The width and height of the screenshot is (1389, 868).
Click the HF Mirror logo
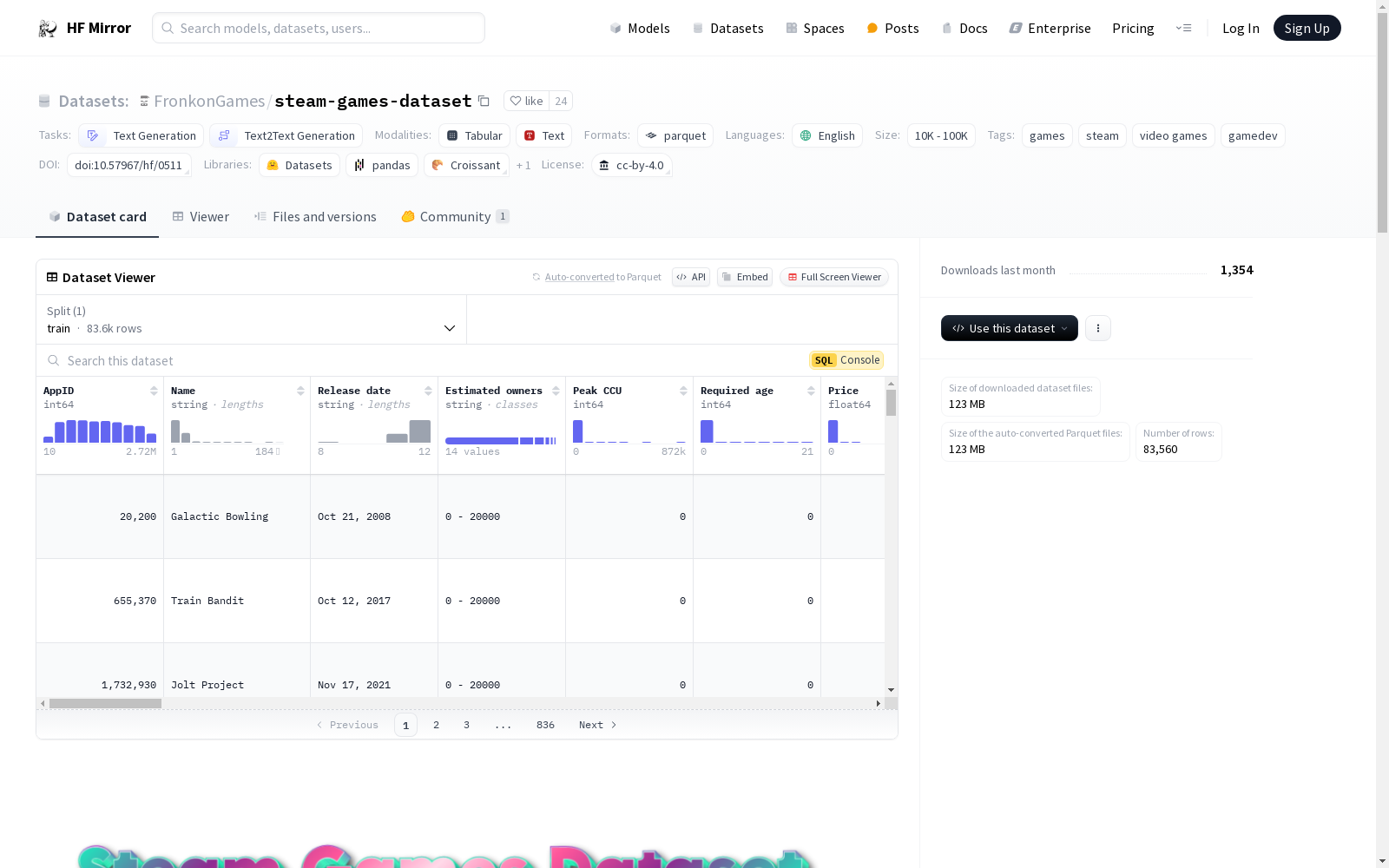tap(84, 28)
